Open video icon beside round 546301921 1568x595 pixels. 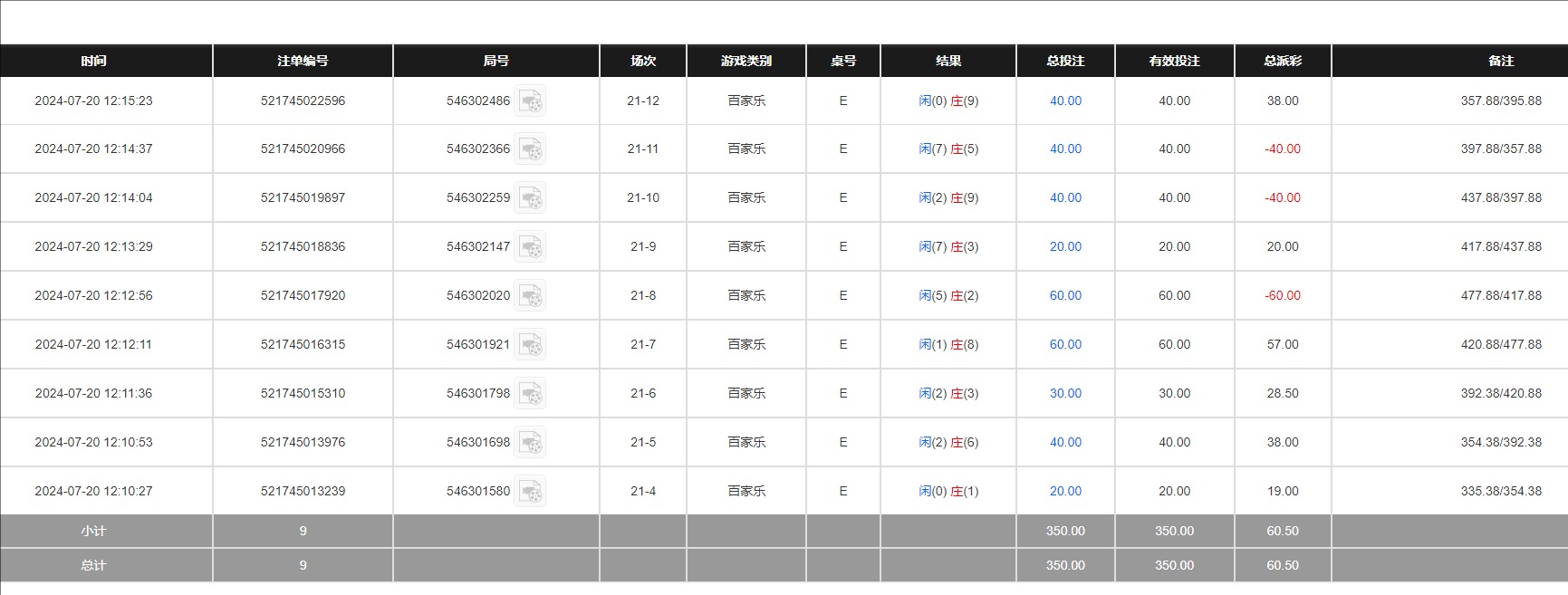[531, 345]
